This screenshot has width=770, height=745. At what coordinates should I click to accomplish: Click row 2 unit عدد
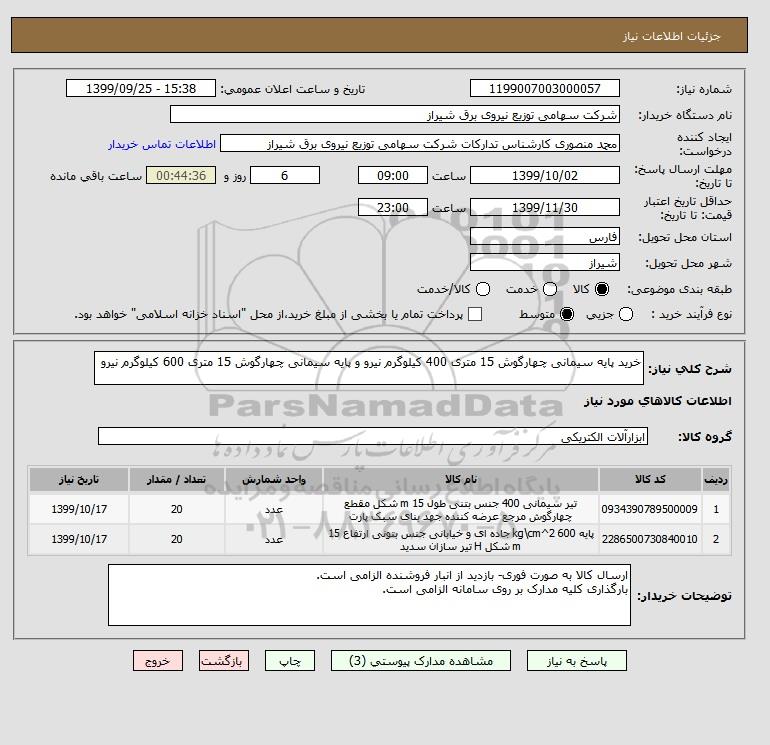(274, 540)
